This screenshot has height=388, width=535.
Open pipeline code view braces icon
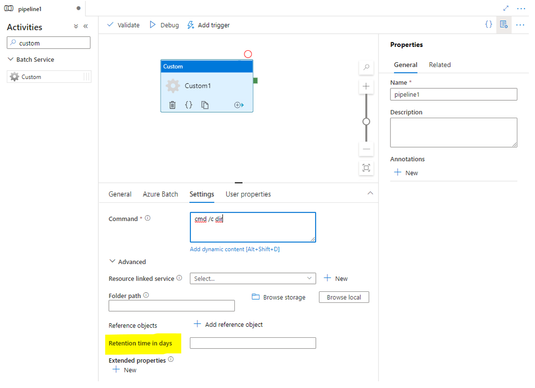tap(489, 25)
